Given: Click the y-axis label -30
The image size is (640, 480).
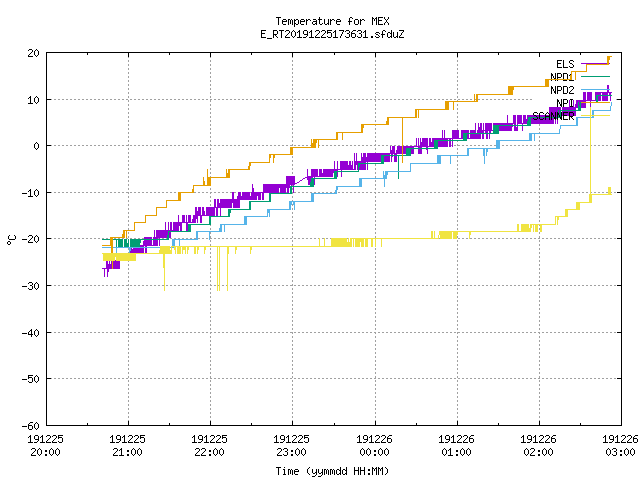Looking at the screenshot, I should point(30,286).
